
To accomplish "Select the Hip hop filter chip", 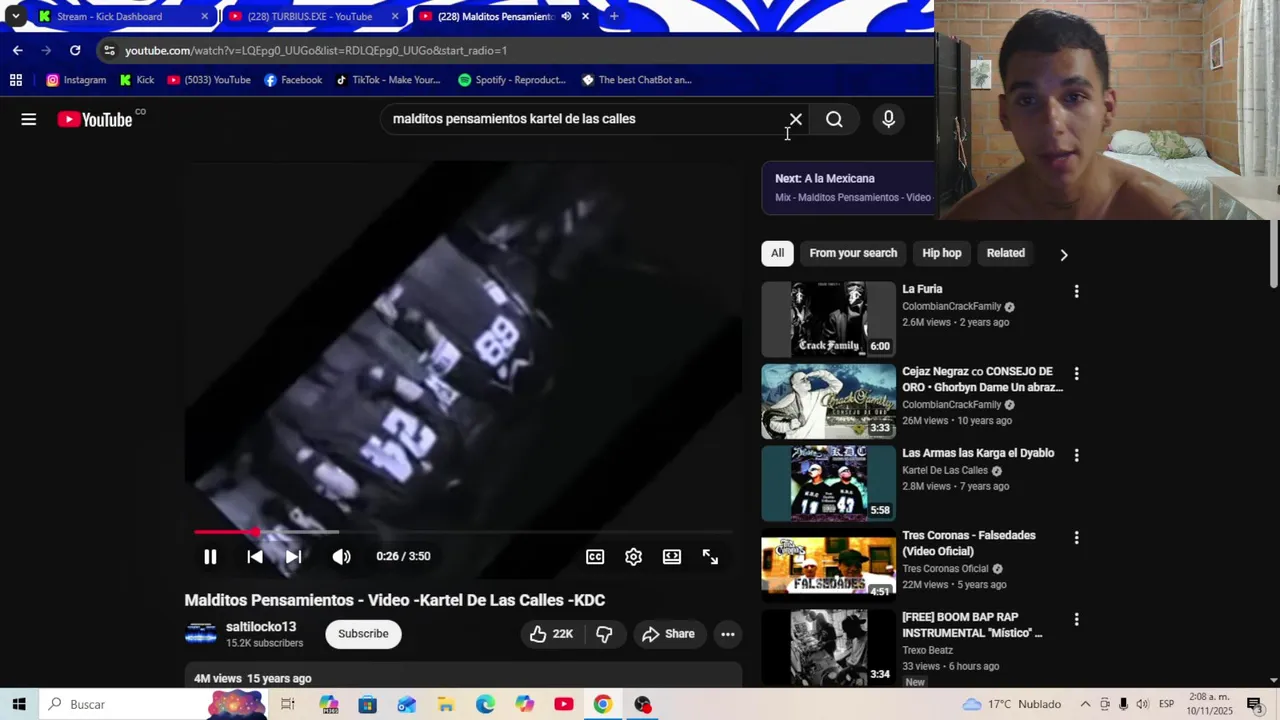I will tap(941, 253).
